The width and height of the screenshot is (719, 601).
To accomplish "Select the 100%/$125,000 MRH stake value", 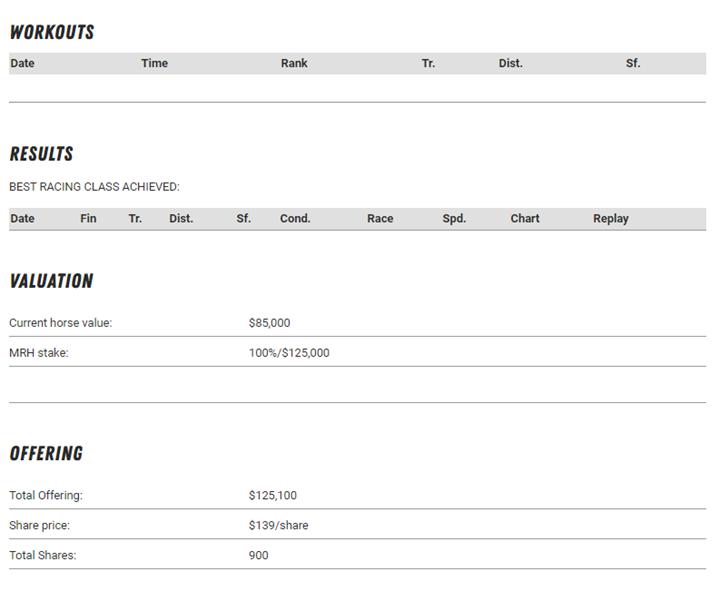I will [x=289, y=353].
